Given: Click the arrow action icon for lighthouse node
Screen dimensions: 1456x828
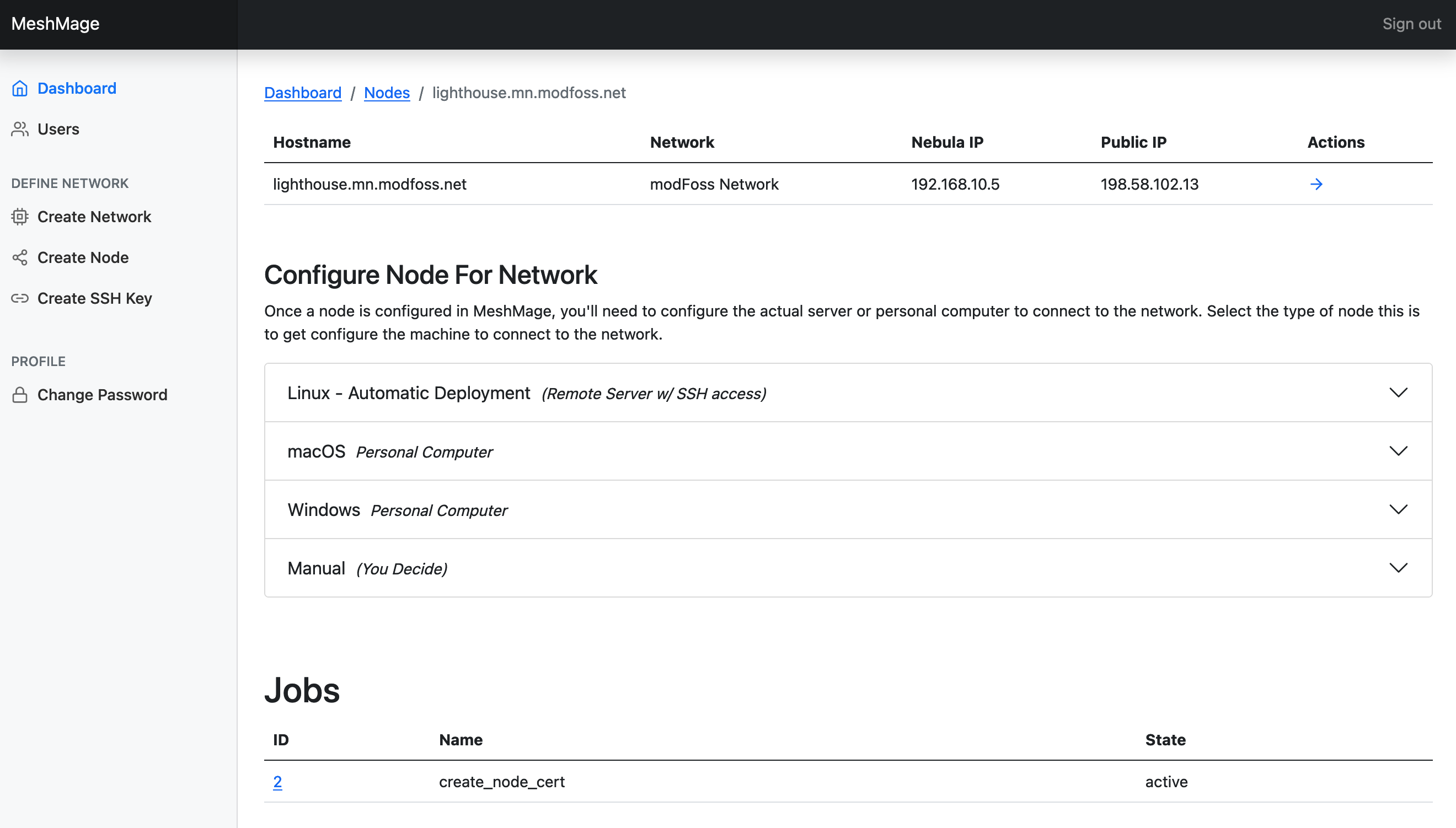Looking at the screenshot, I should pos(1316,183).
